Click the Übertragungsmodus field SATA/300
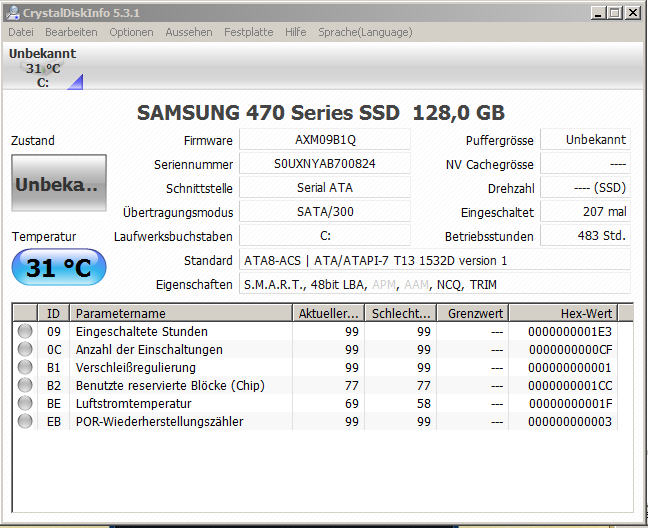648x528 pixels. pos(325,212)
